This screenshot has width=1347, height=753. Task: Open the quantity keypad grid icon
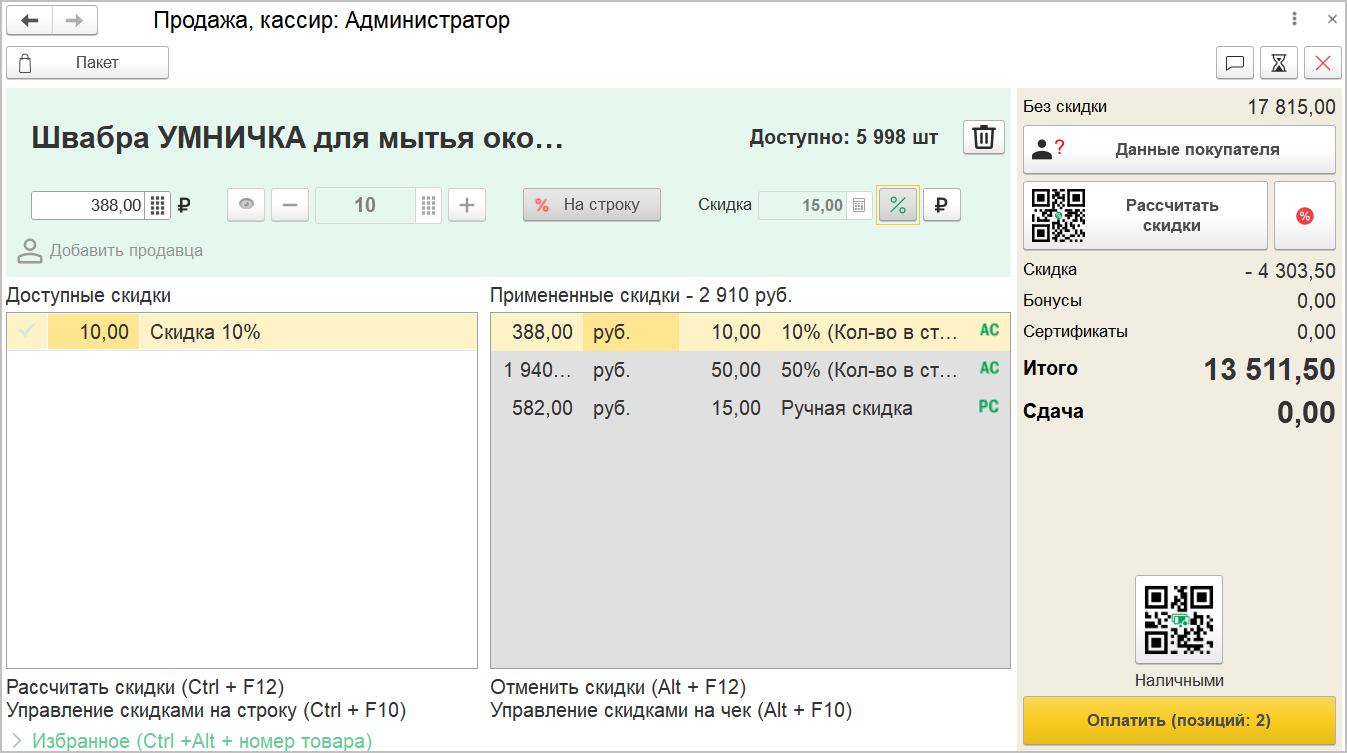[x=429, y=205]
